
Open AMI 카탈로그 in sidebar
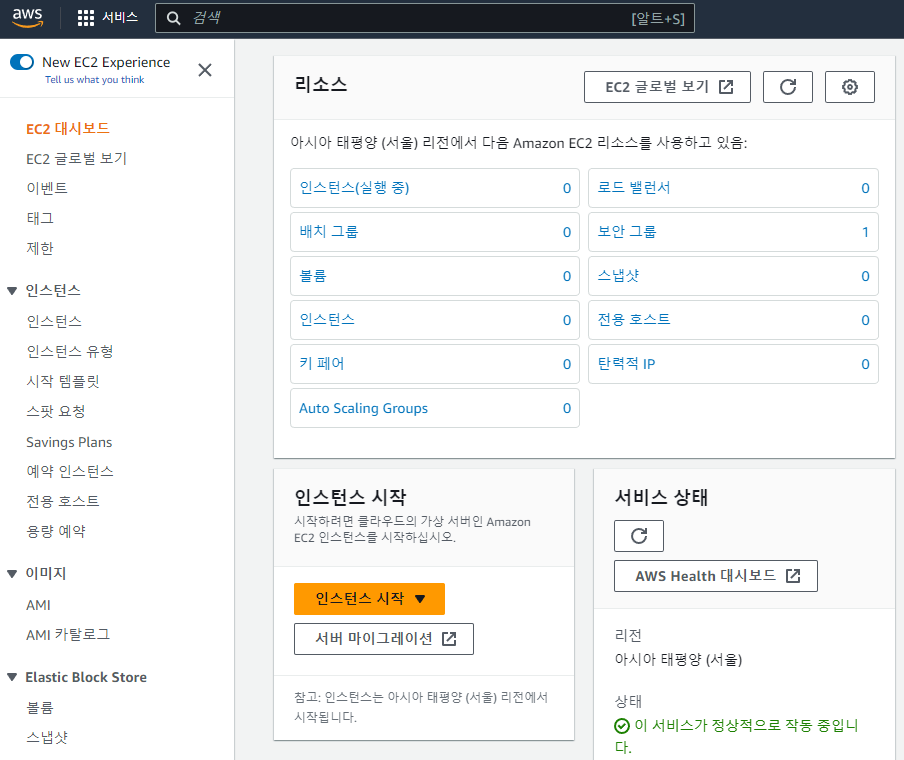coord(68,635)
